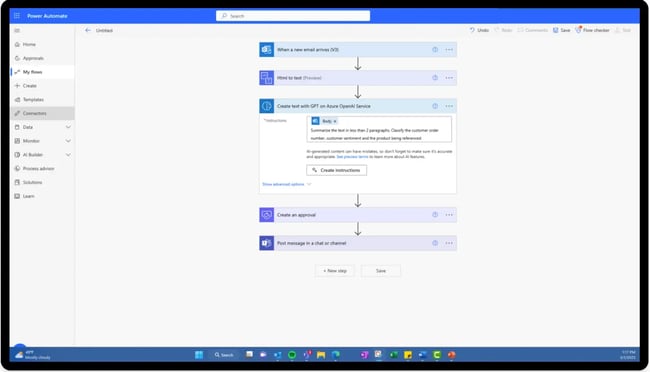Click the Html to text step icon
Screen dimensions: 650x372
(x=267, y=78)
